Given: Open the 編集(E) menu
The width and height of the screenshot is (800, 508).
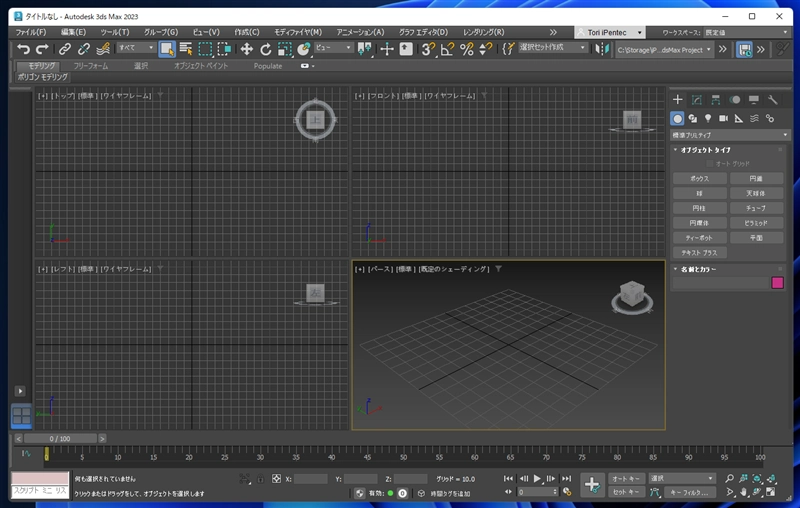Looking at the screenshot, I should (73, 32).
